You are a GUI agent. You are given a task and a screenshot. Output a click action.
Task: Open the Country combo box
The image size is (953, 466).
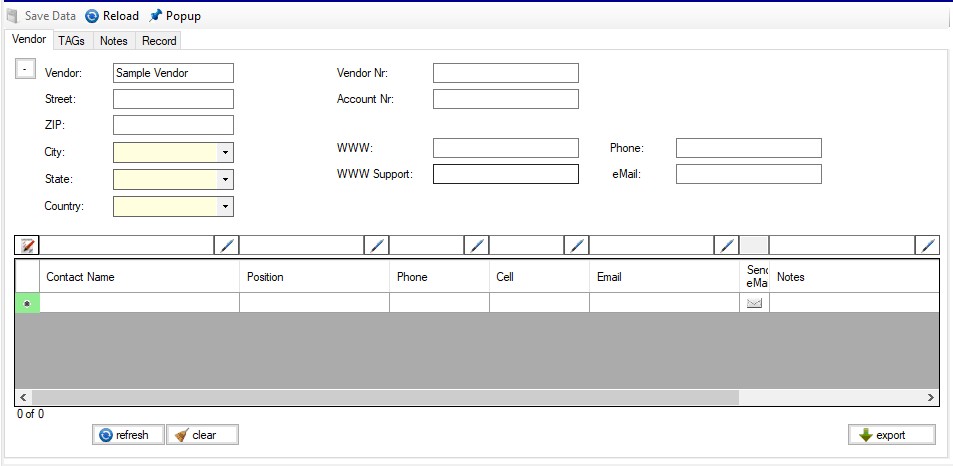point(226,207)
